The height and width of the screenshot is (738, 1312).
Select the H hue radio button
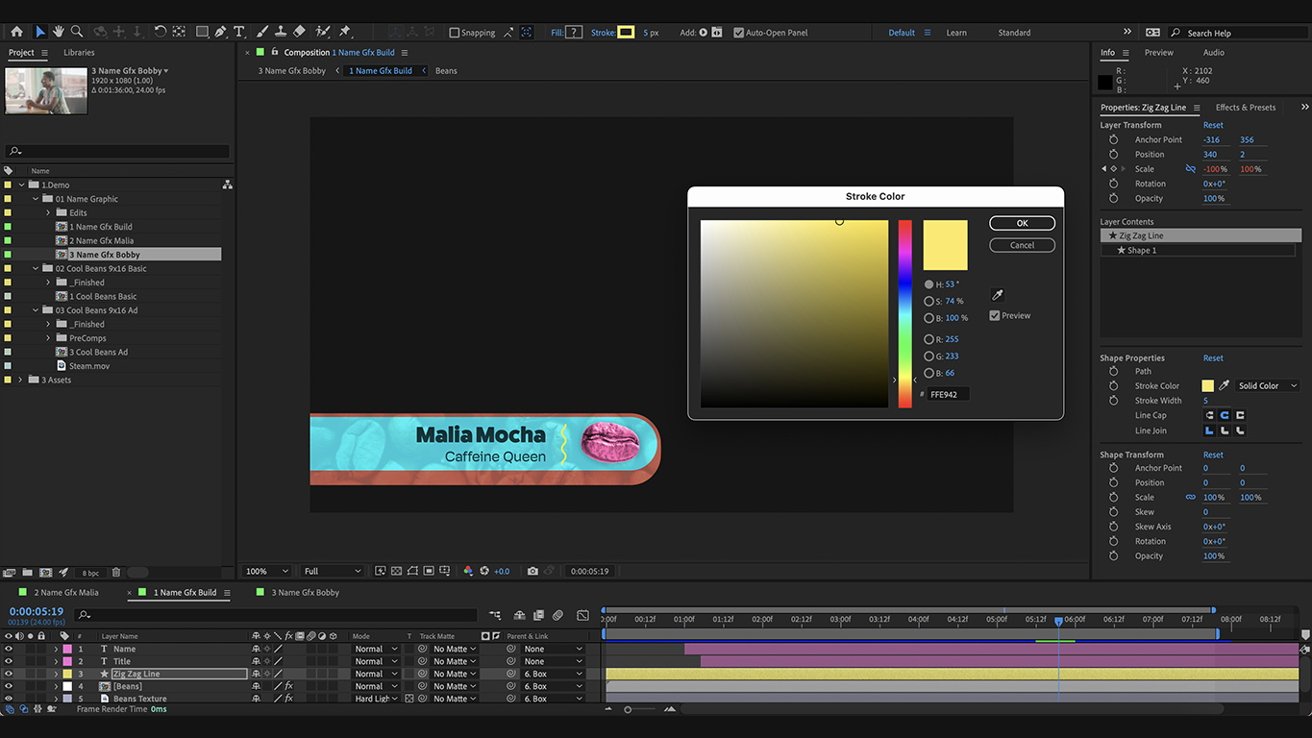[929, 284]
